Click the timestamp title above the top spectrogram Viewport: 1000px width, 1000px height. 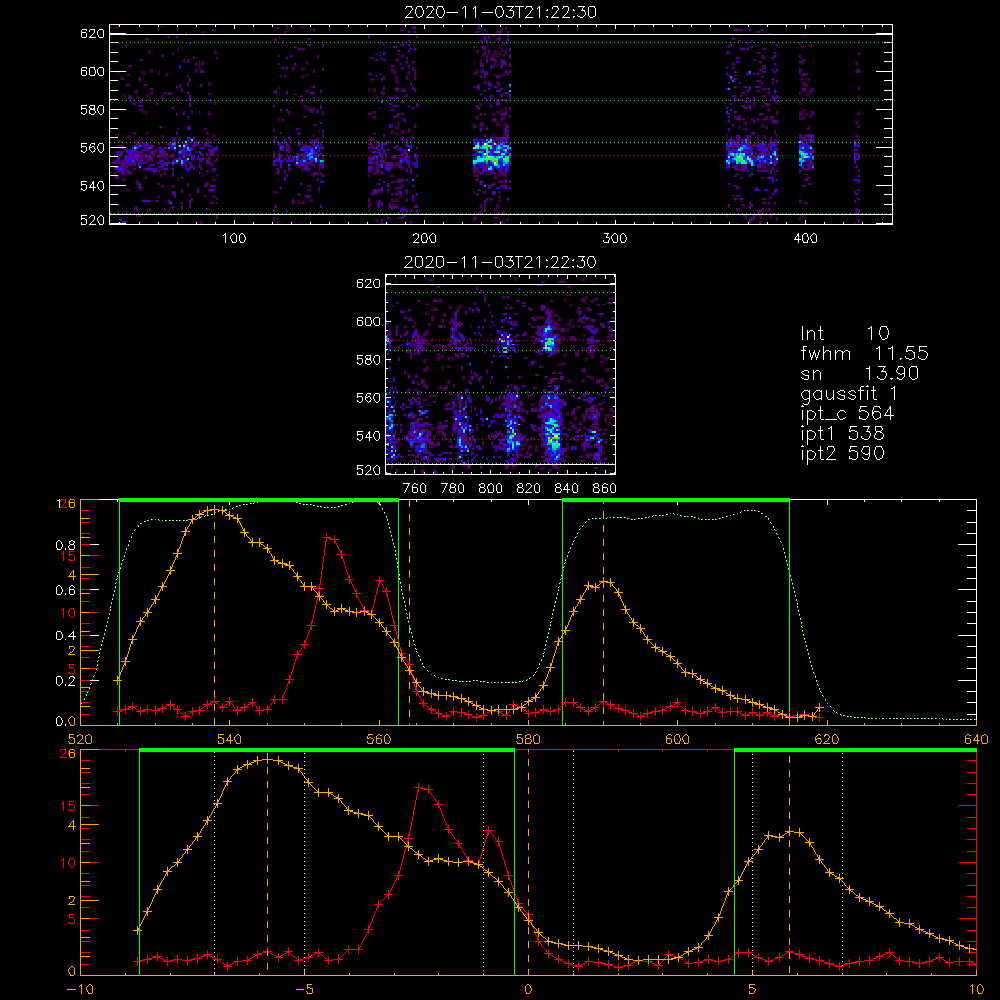[x=501, y=12]
